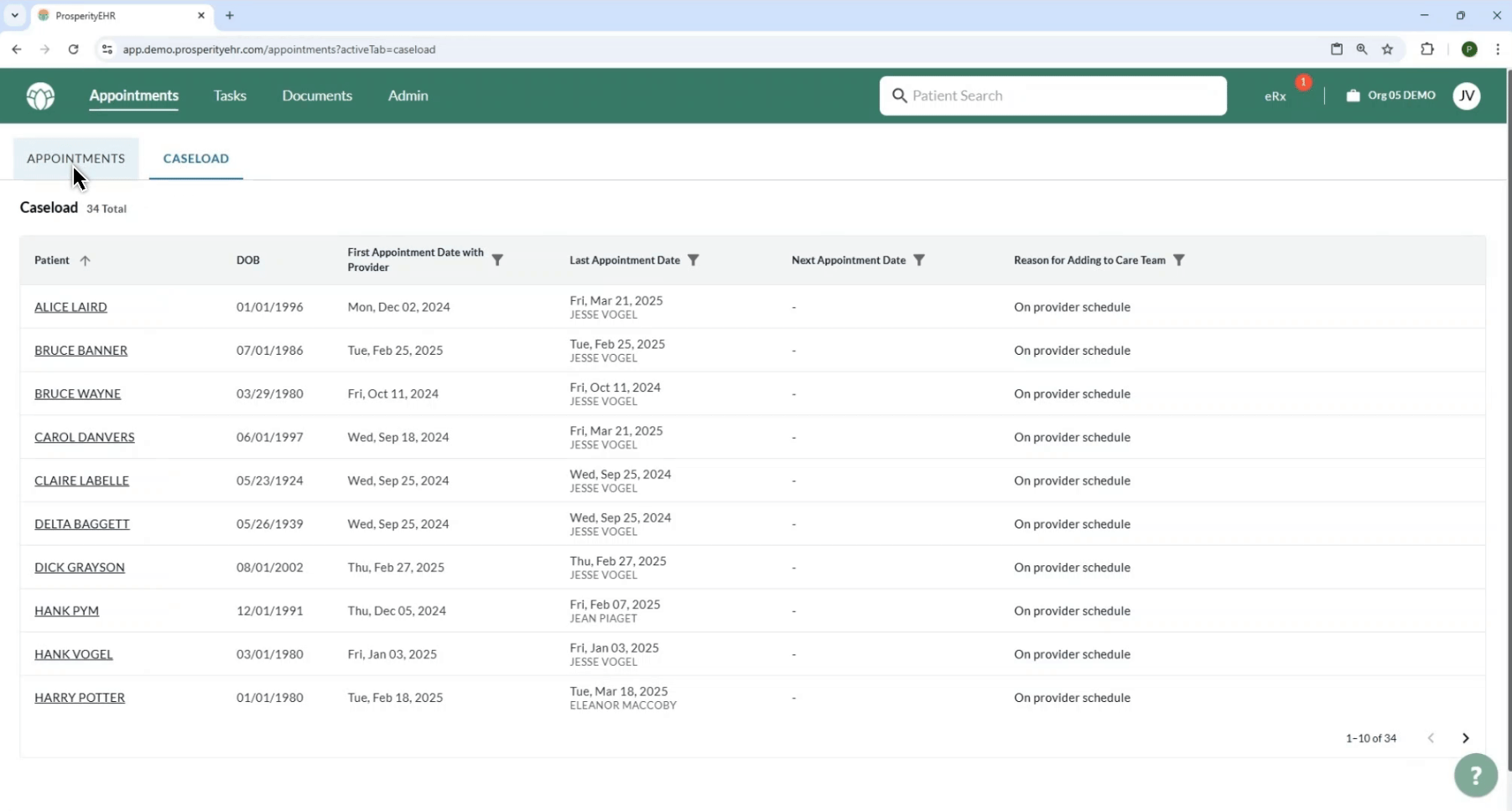Reload the page with refresh icon
This screenshot has width=1512, height=811.
click(74, 49)
